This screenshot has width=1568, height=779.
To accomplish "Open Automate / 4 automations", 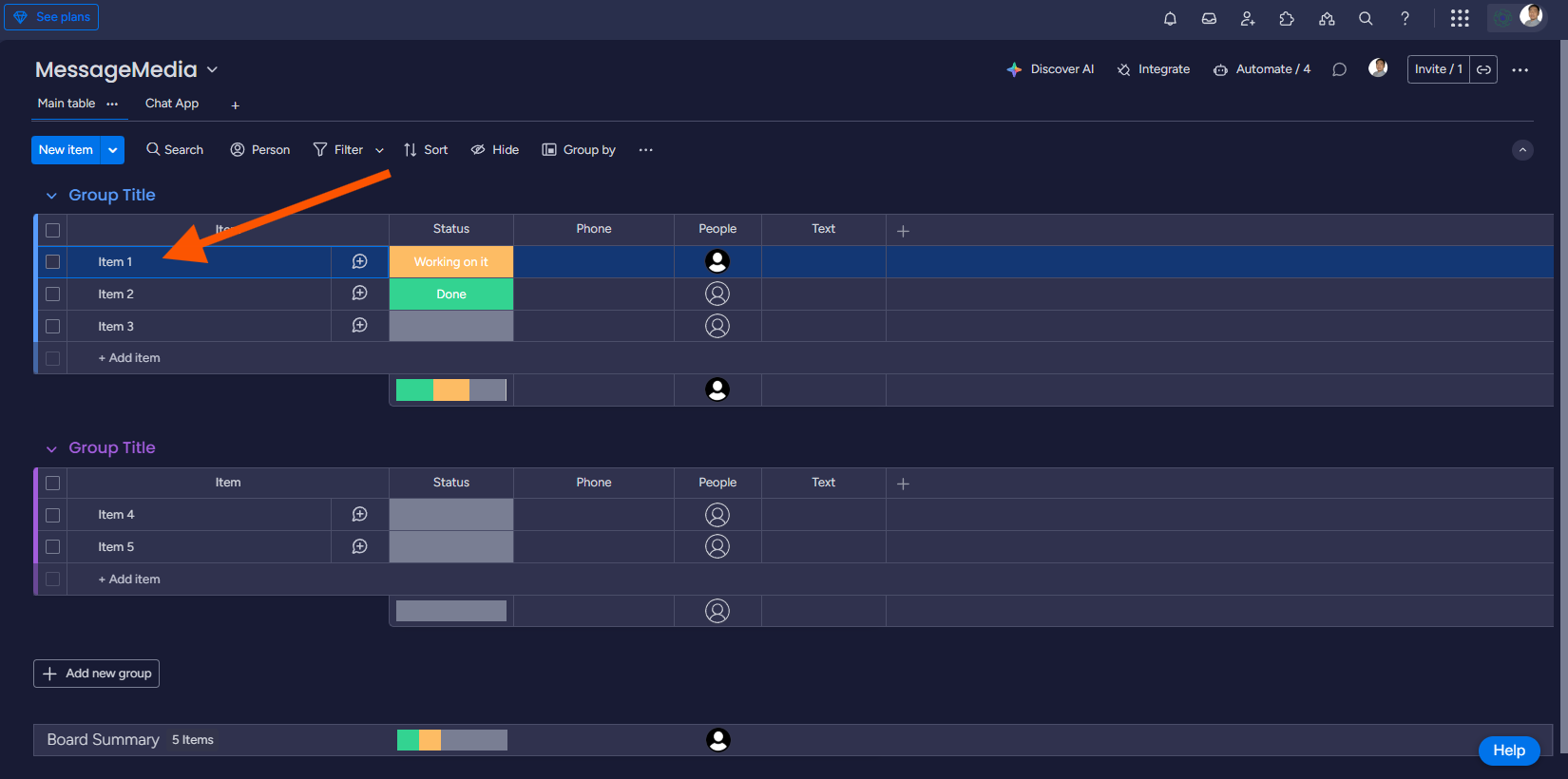I will (x=1262, y=69).
